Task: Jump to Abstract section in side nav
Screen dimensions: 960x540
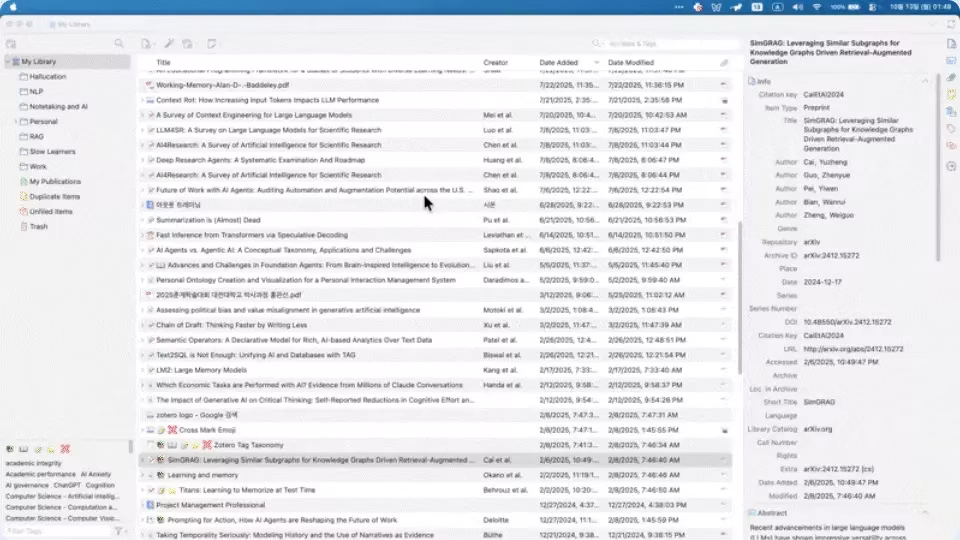Action: 951,61
